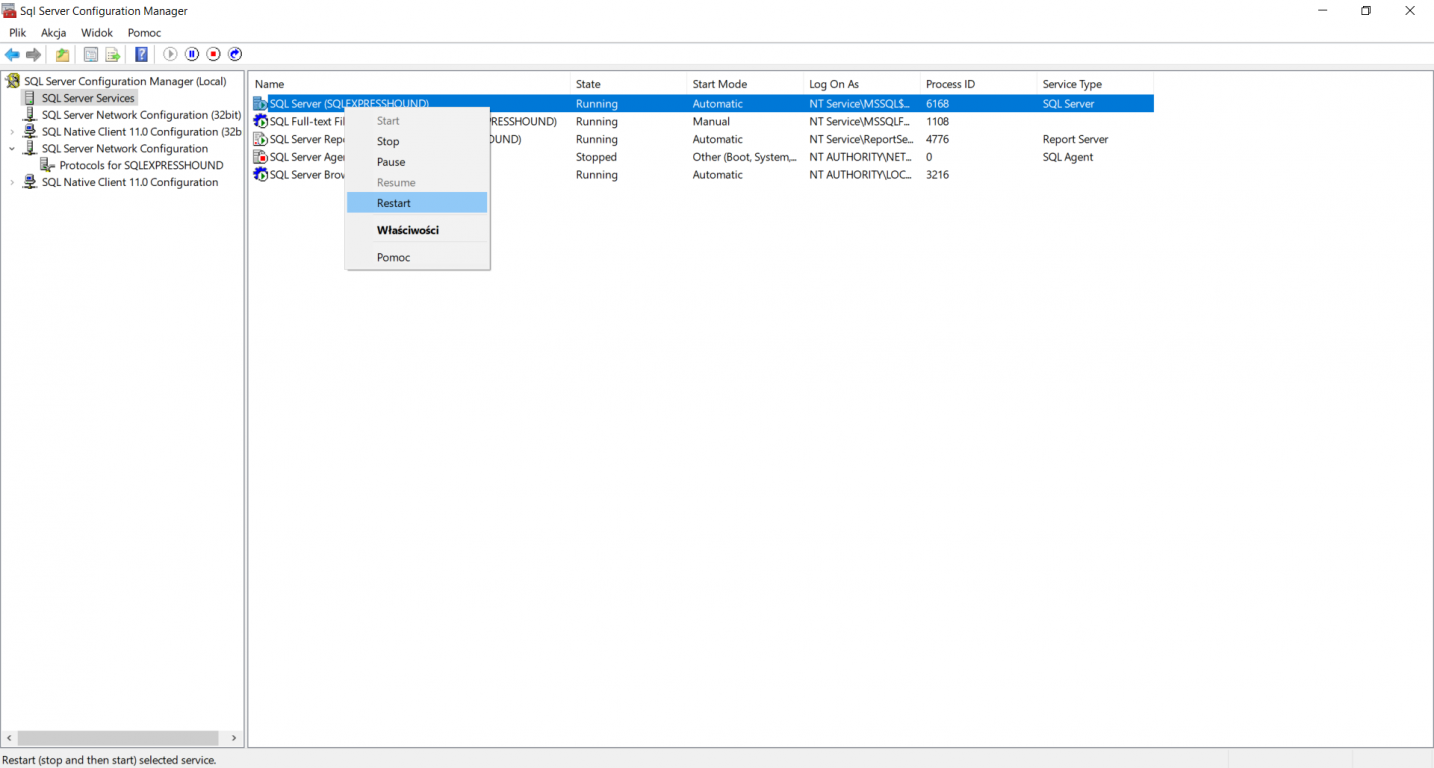Click the NT AUTHORITY\LOC... log on cell
1434x768 pixels.
pyautogui.click(x=861, y=174)
